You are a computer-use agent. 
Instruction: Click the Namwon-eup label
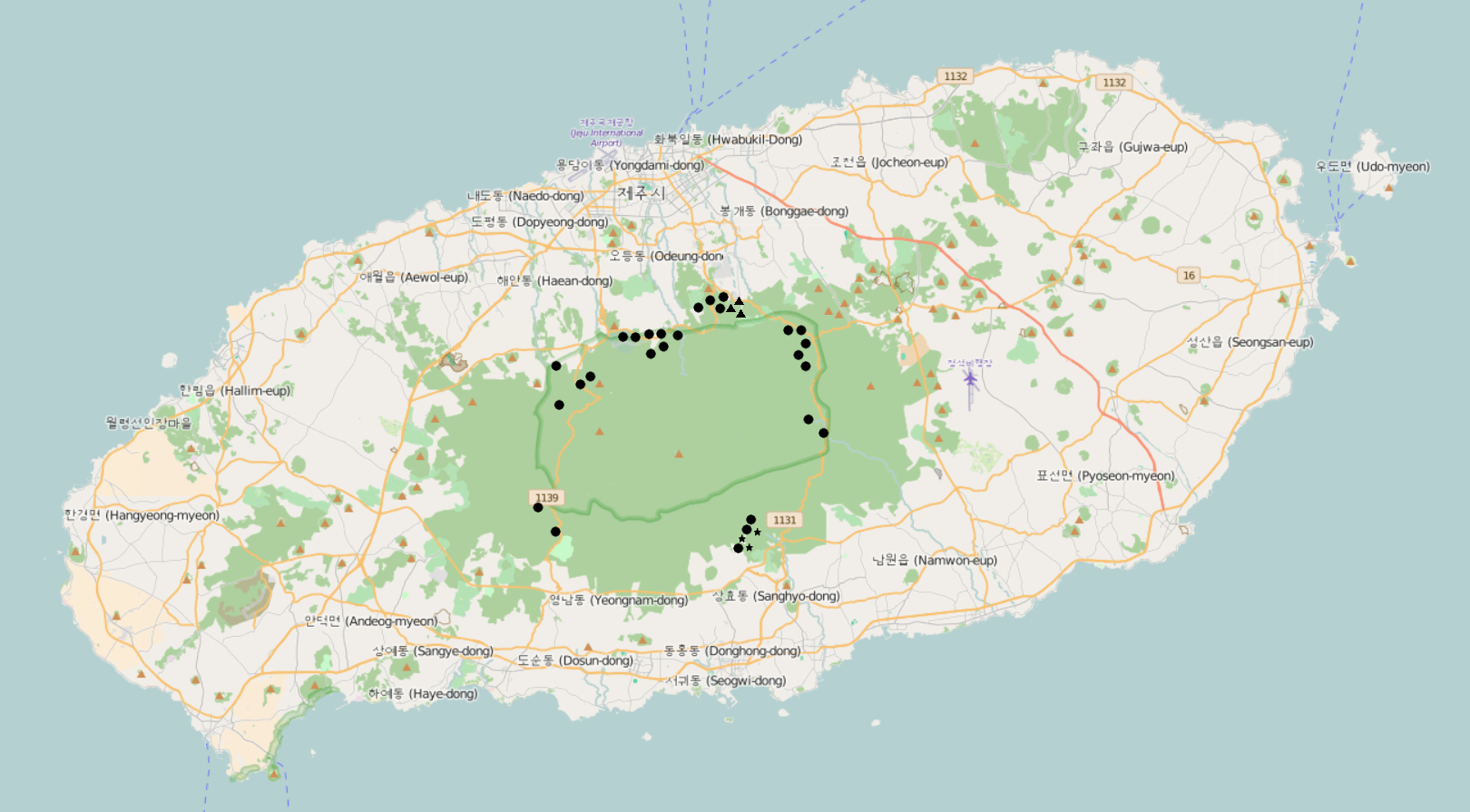934,560
